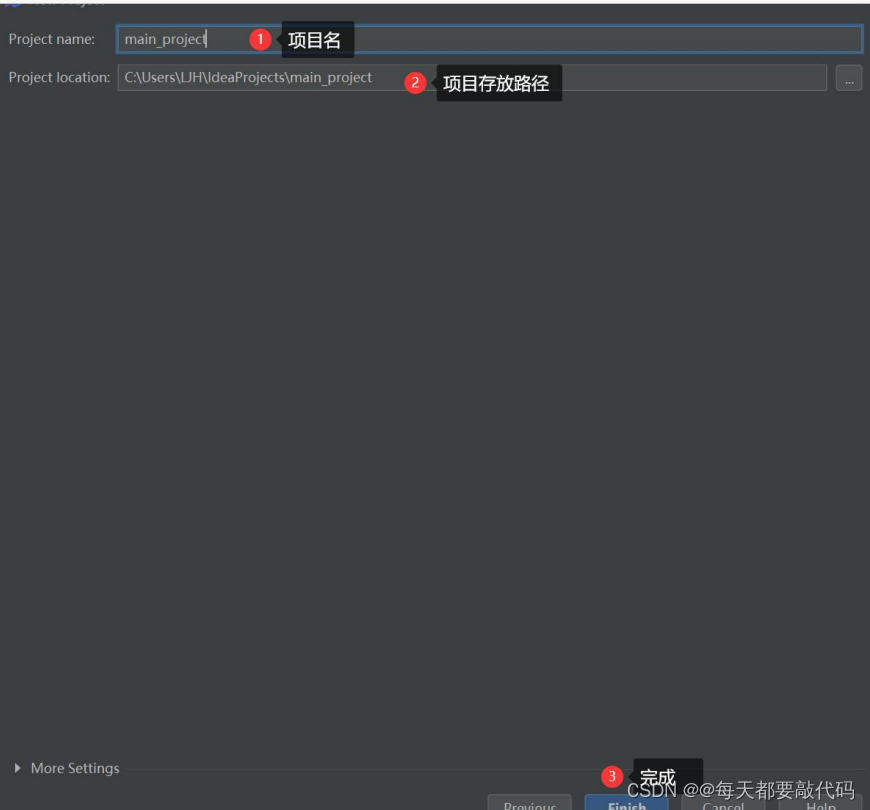This screenshot has width=870, height=810.
Task: Select the main_project text in name field
Action: pyautogui.click(x=163, y=39)
